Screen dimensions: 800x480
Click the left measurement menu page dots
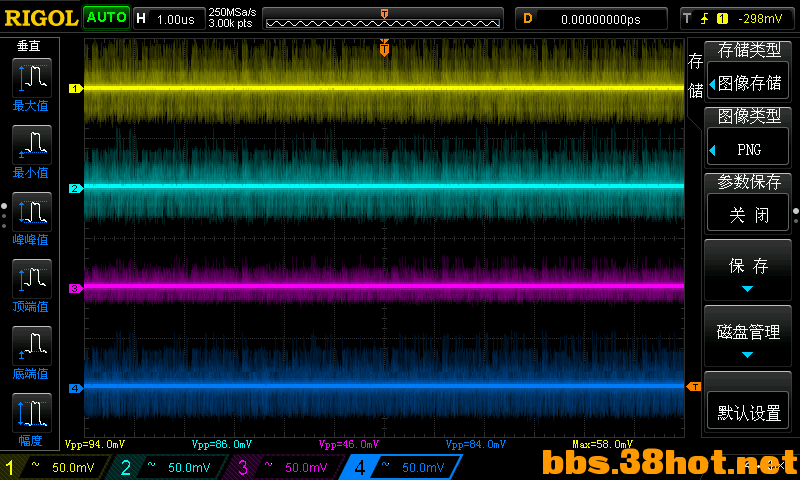point(4,215)
